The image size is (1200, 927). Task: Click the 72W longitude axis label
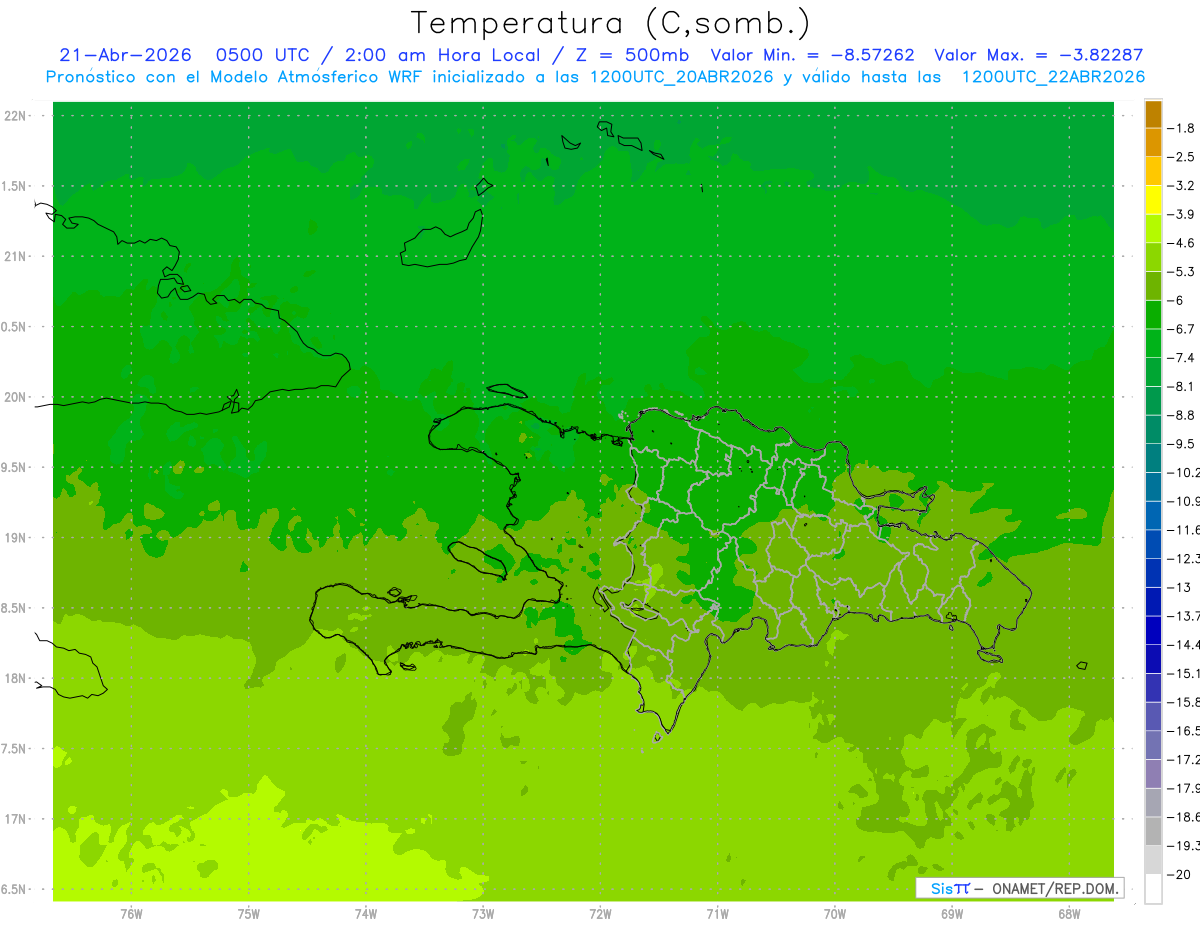point(600,913)
